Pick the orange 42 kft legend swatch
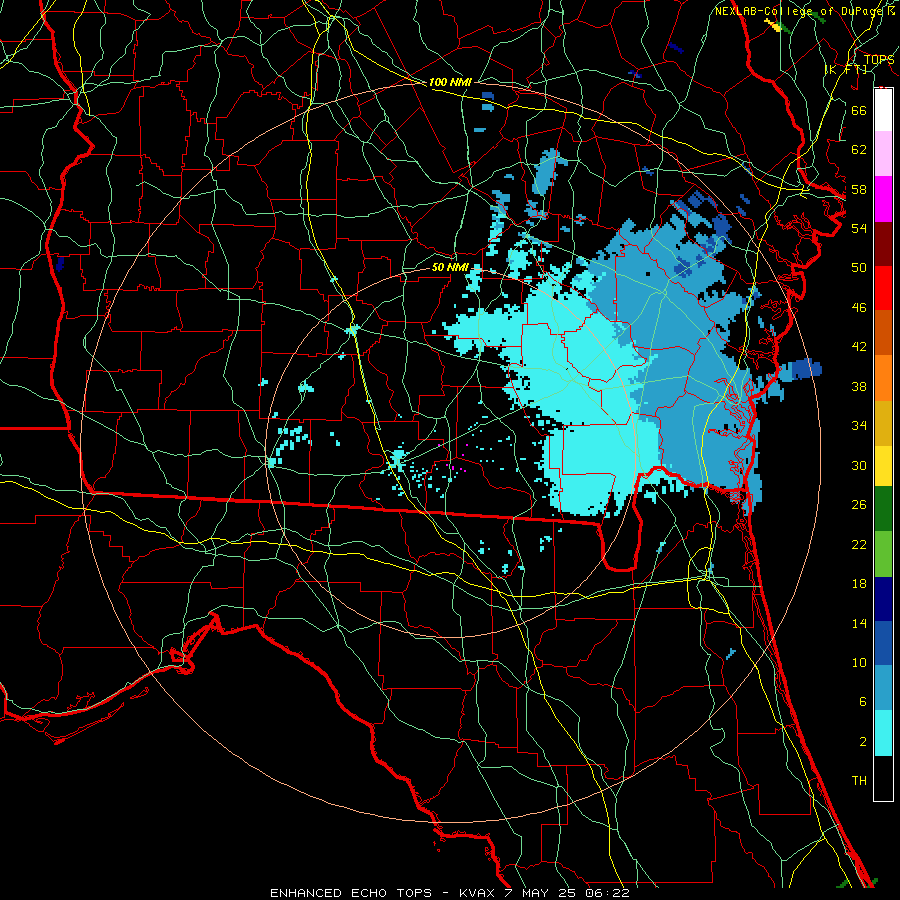Screen dimensions: 900x900 point(883,378)
